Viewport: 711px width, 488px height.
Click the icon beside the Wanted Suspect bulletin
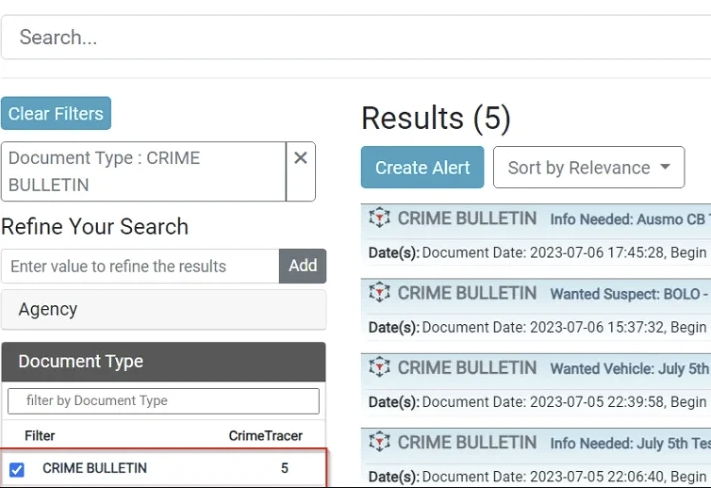click(x=379, y=293)
